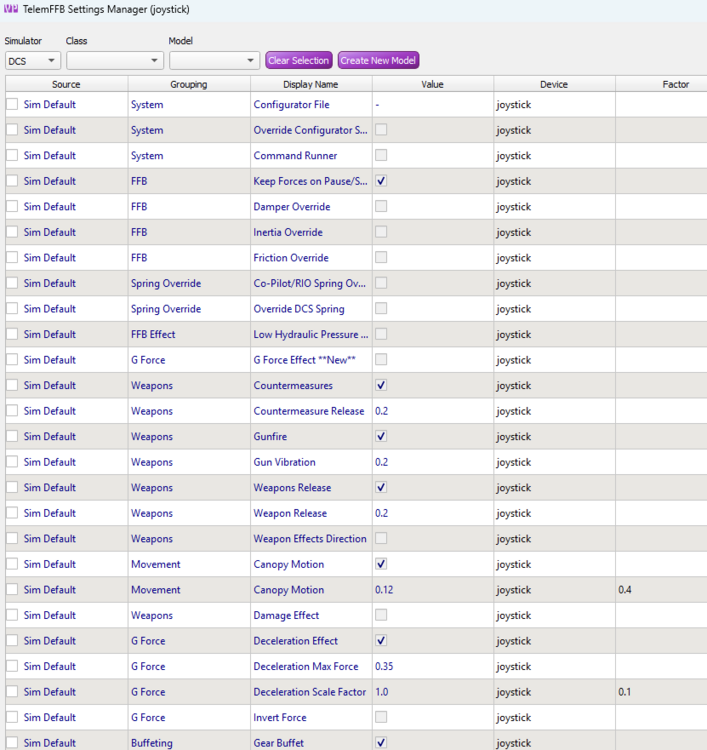Open the Simulator dropdown showing DCS
This screenshot has height=750, width=707.
coord(32,61)
